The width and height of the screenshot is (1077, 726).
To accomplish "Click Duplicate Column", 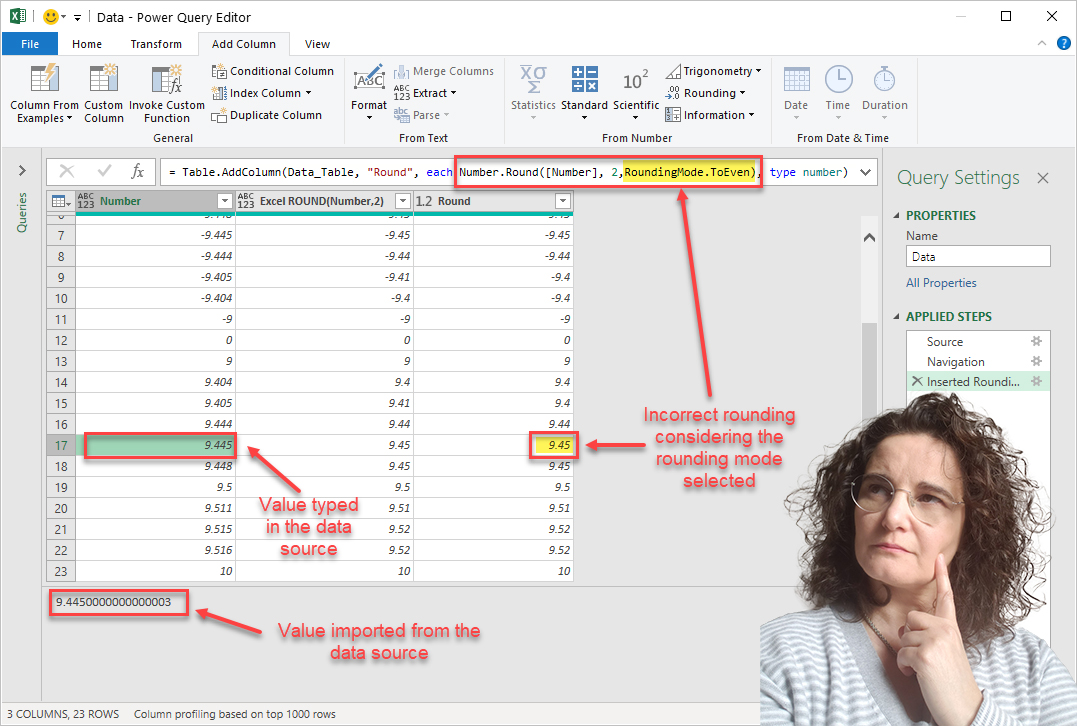I will point(267,115).
